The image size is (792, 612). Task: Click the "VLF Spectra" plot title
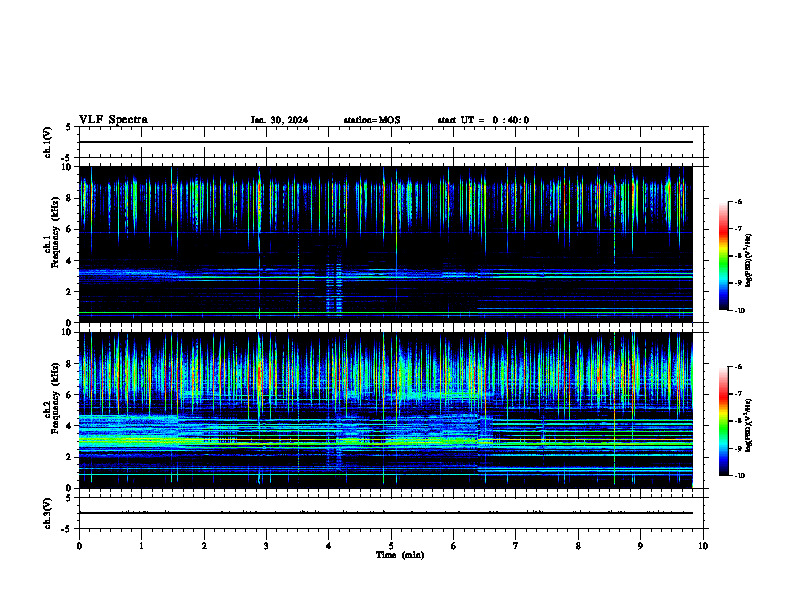(x=113, y=120)
